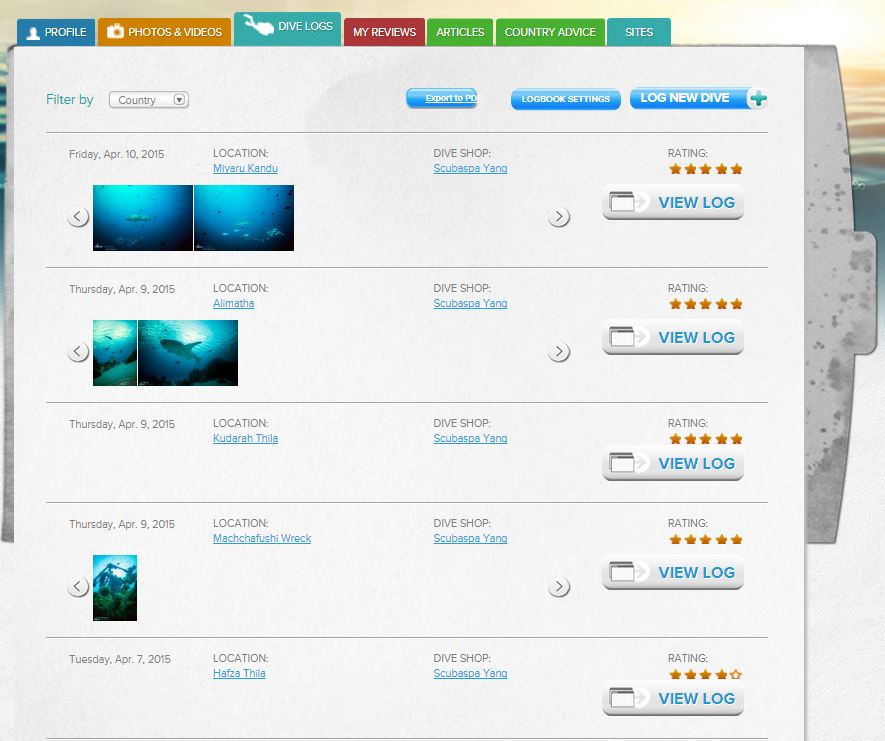
Task: Click next photo arrow in Machchafushi Wreck row
Action: pos(559,586)
